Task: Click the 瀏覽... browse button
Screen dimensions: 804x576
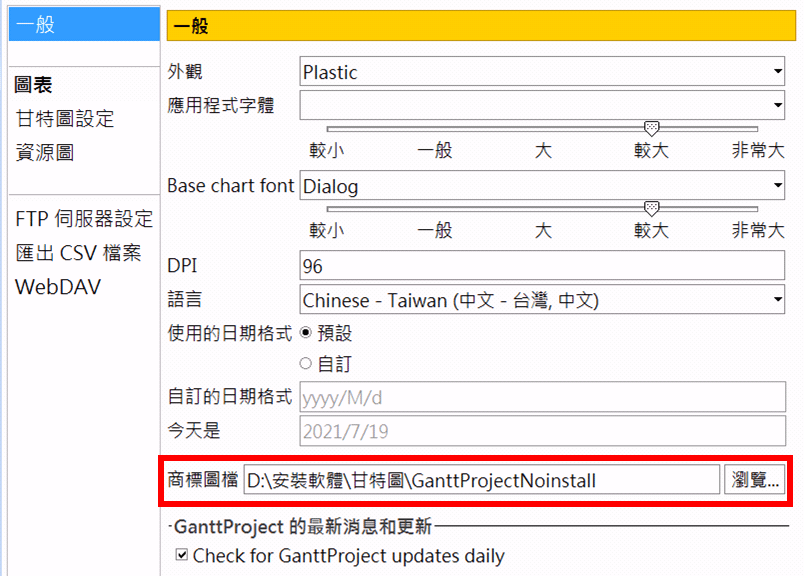Action: tap(755, 480)
